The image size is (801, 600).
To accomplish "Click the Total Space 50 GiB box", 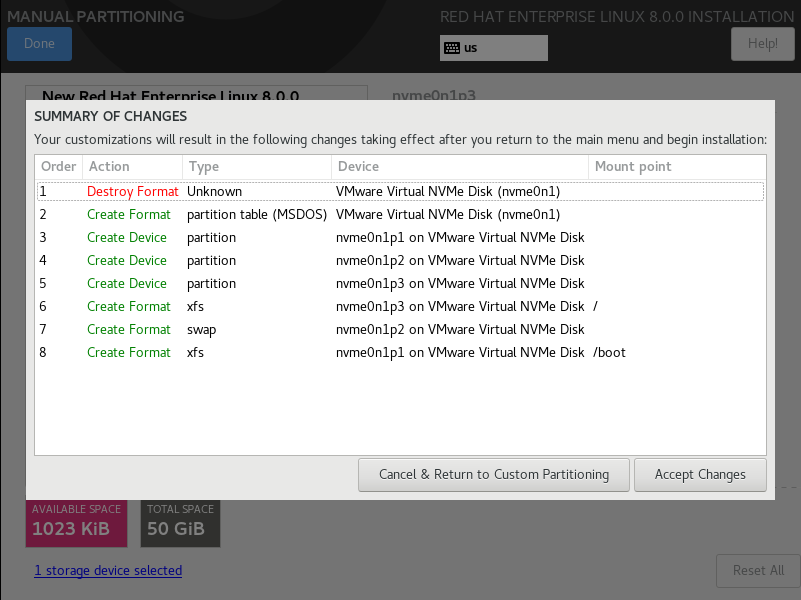I will 180,523.
